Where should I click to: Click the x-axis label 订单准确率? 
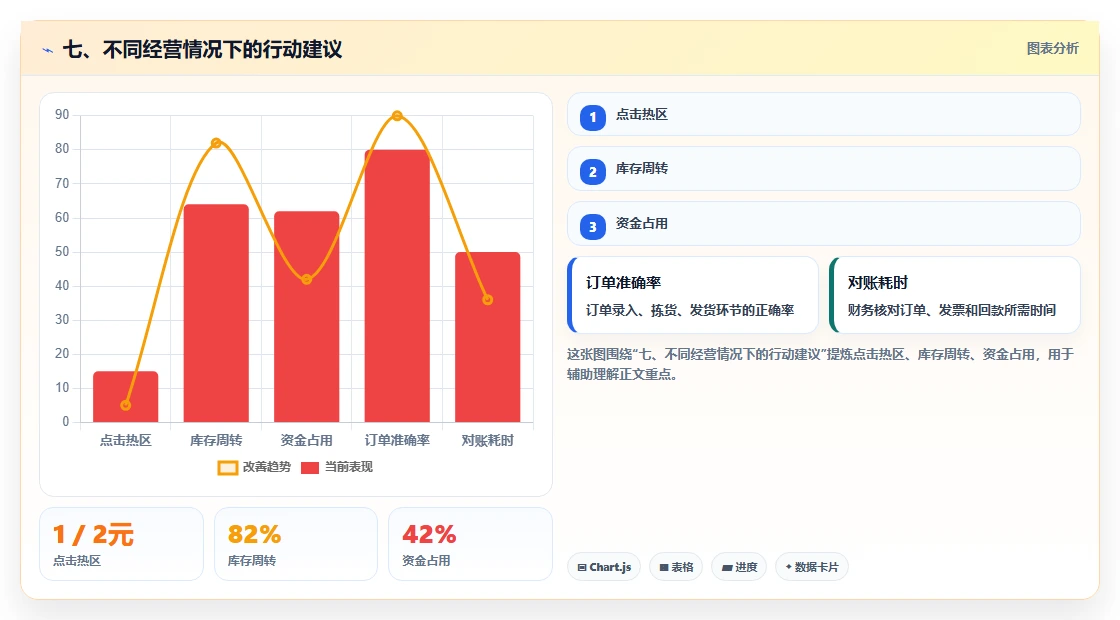[397, 441]
